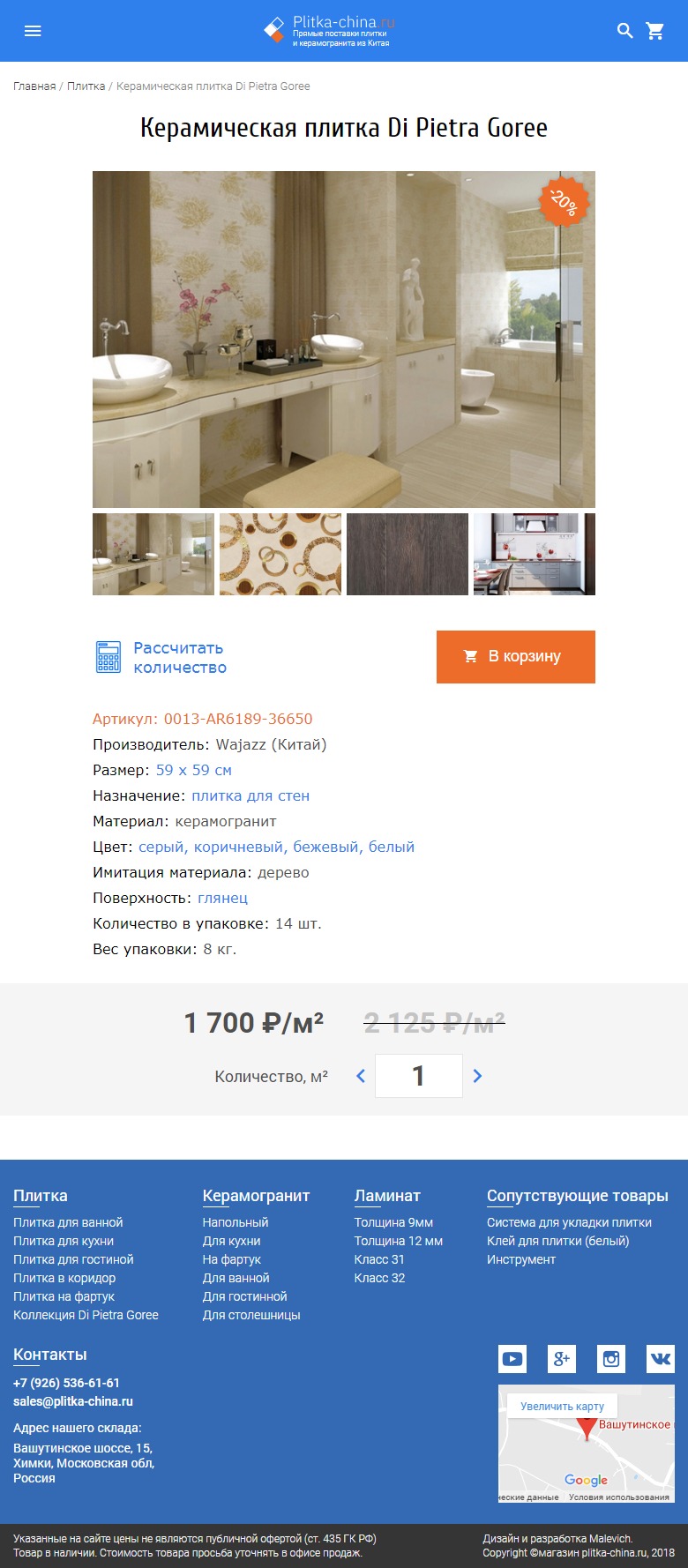Click Увеличить карту on the map
Image resolution: width=688 pixels, height=1568 pixels.
click(563, 1407)
